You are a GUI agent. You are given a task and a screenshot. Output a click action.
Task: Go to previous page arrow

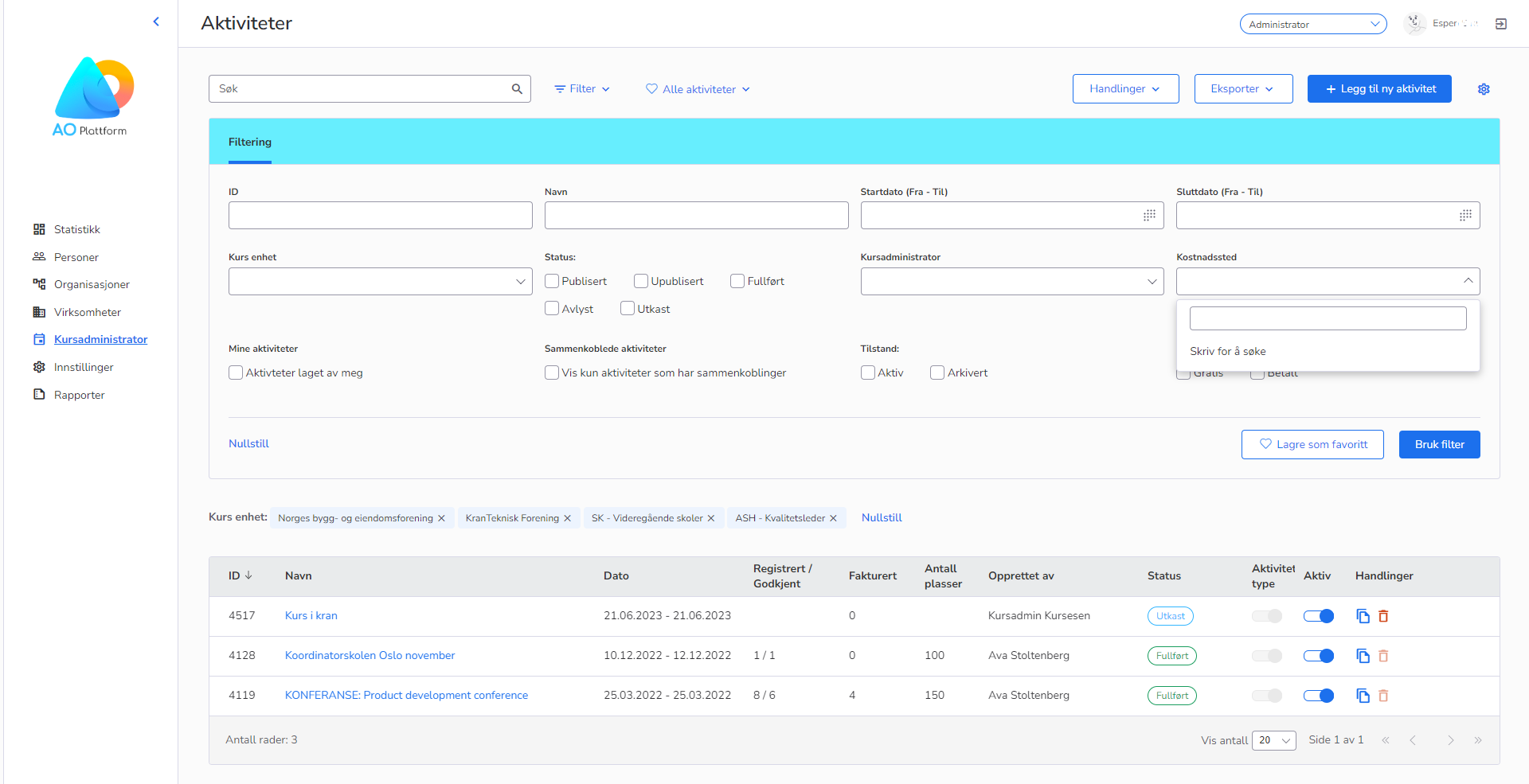[1413, 740]
